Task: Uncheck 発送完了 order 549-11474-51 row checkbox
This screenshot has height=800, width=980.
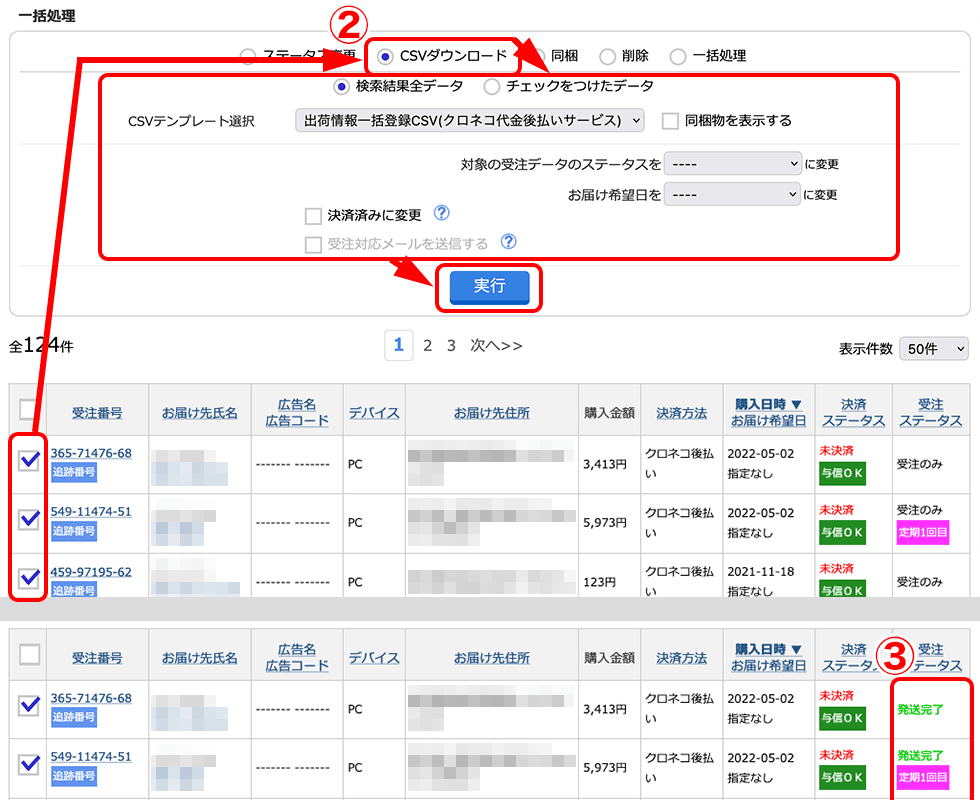Action: point(29,764)
